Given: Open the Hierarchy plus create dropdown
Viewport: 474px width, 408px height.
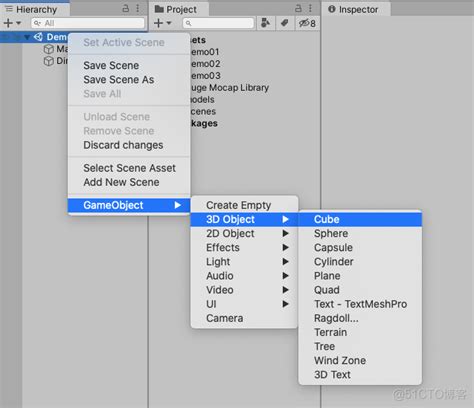Looking at the screenshot, I should tap(12, 23).
